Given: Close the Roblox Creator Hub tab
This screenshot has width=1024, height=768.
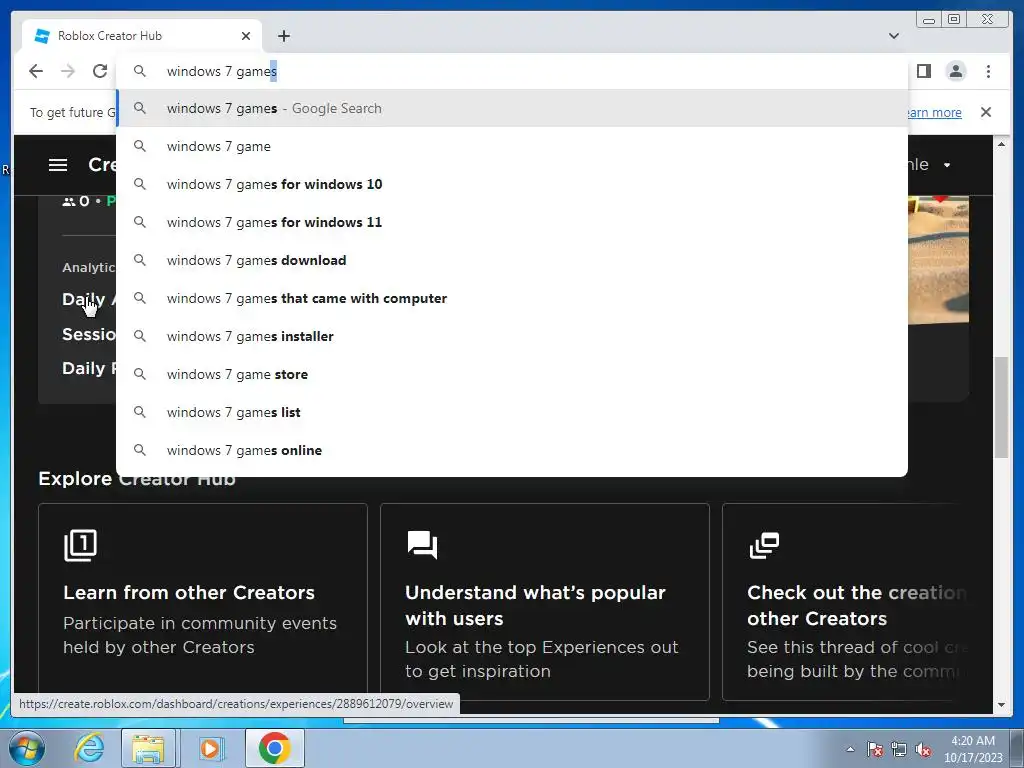Looking at the screenshot, I should point(246,36).
